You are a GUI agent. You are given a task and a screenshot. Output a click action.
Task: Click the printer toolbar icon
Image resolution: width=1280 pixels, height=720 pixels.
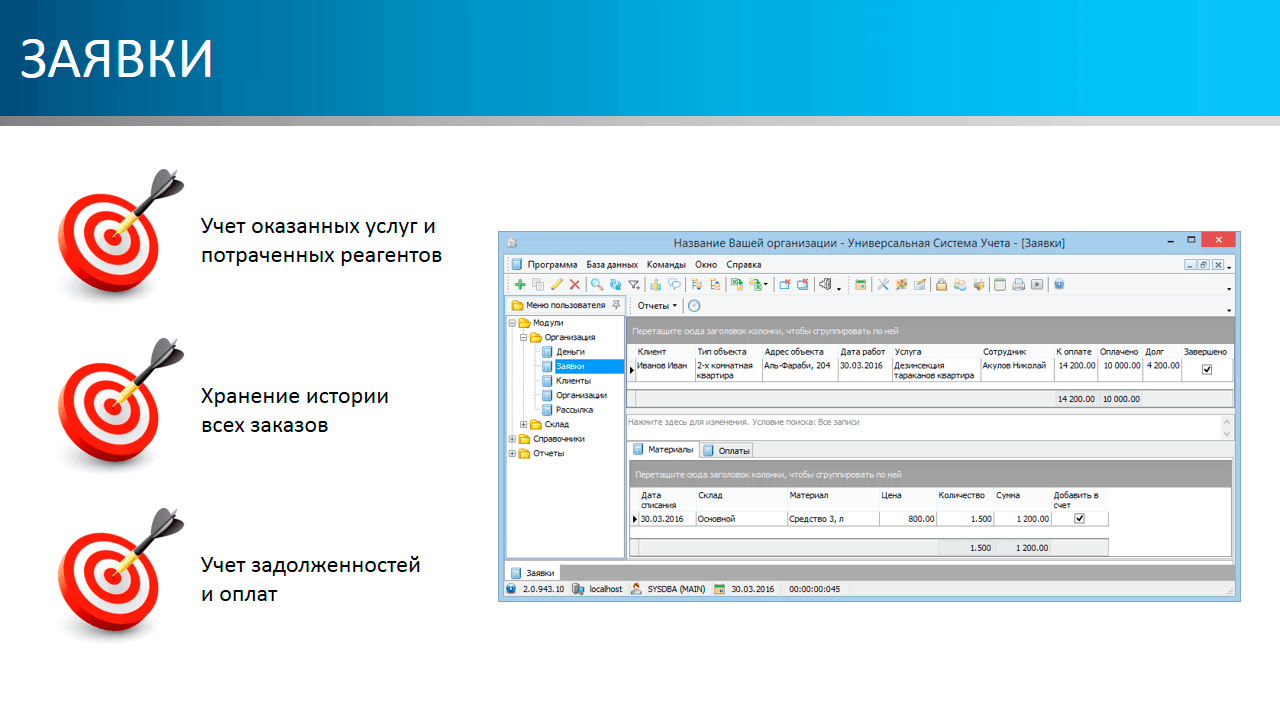click(1018, 284)
